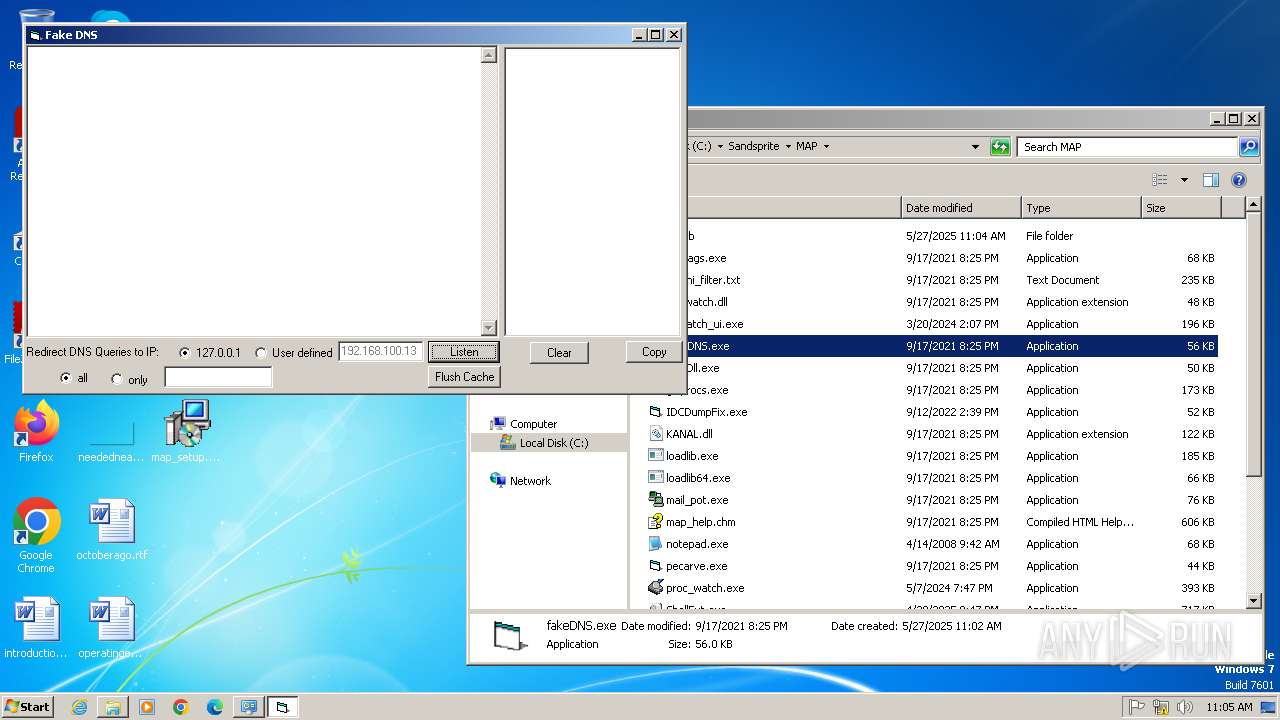The height and width of the screenshot is (720, 1280).
Task: Launch Windows Media Player from taskbar
Action: pos(147,707)
